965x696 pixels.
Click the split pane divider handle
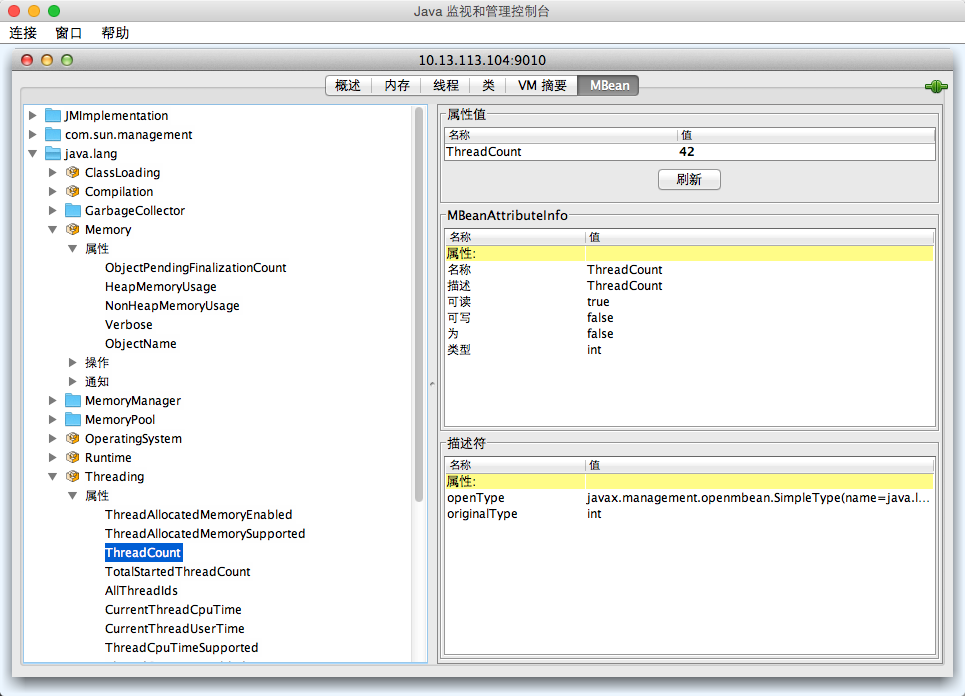(432, 383)
